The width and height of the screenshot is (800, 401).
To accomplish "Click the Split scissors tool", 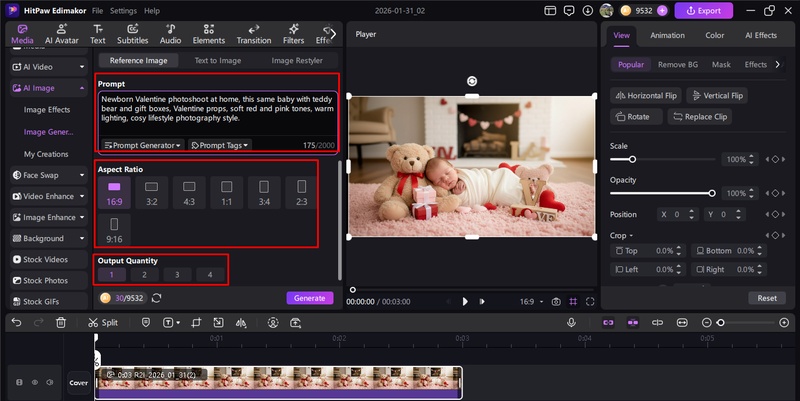I will 103,322.
